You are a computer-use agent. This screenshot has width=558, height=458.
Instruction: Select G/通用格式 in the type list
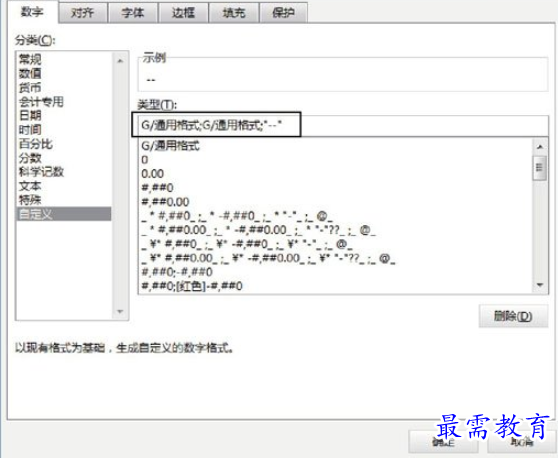tap(336, 146)
